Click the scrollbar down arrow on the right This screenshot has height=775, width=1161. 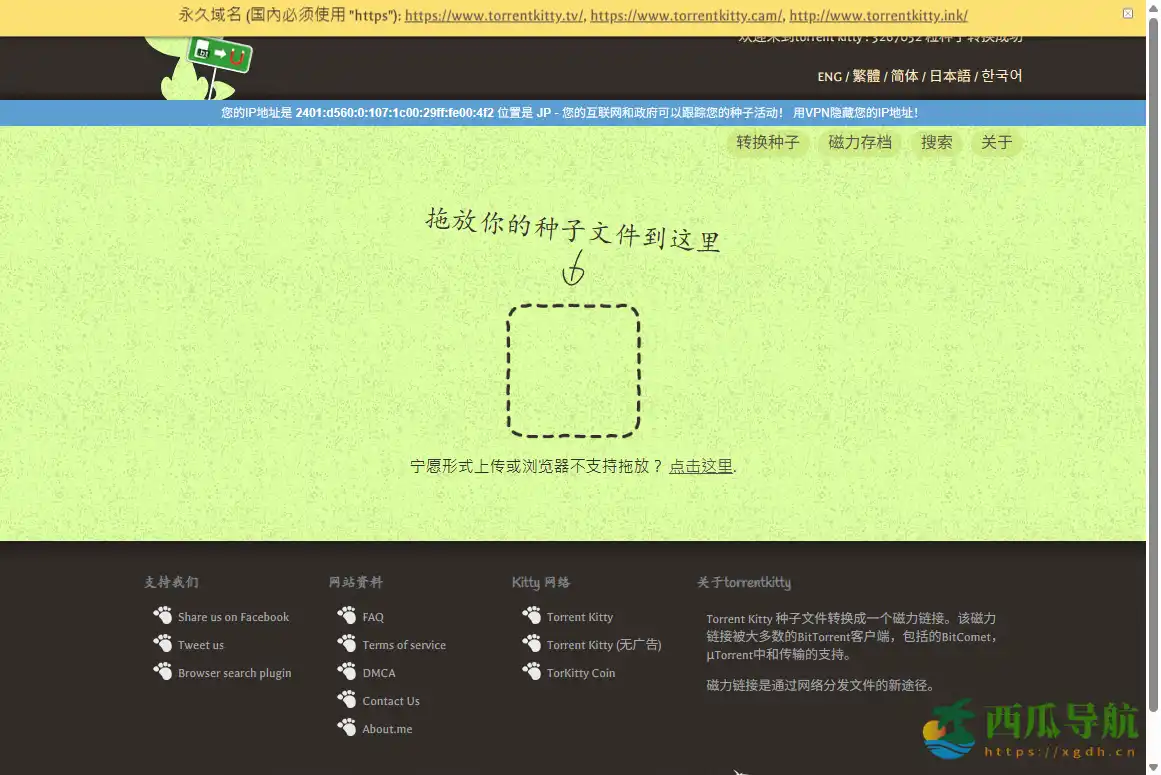[1153, 766]
